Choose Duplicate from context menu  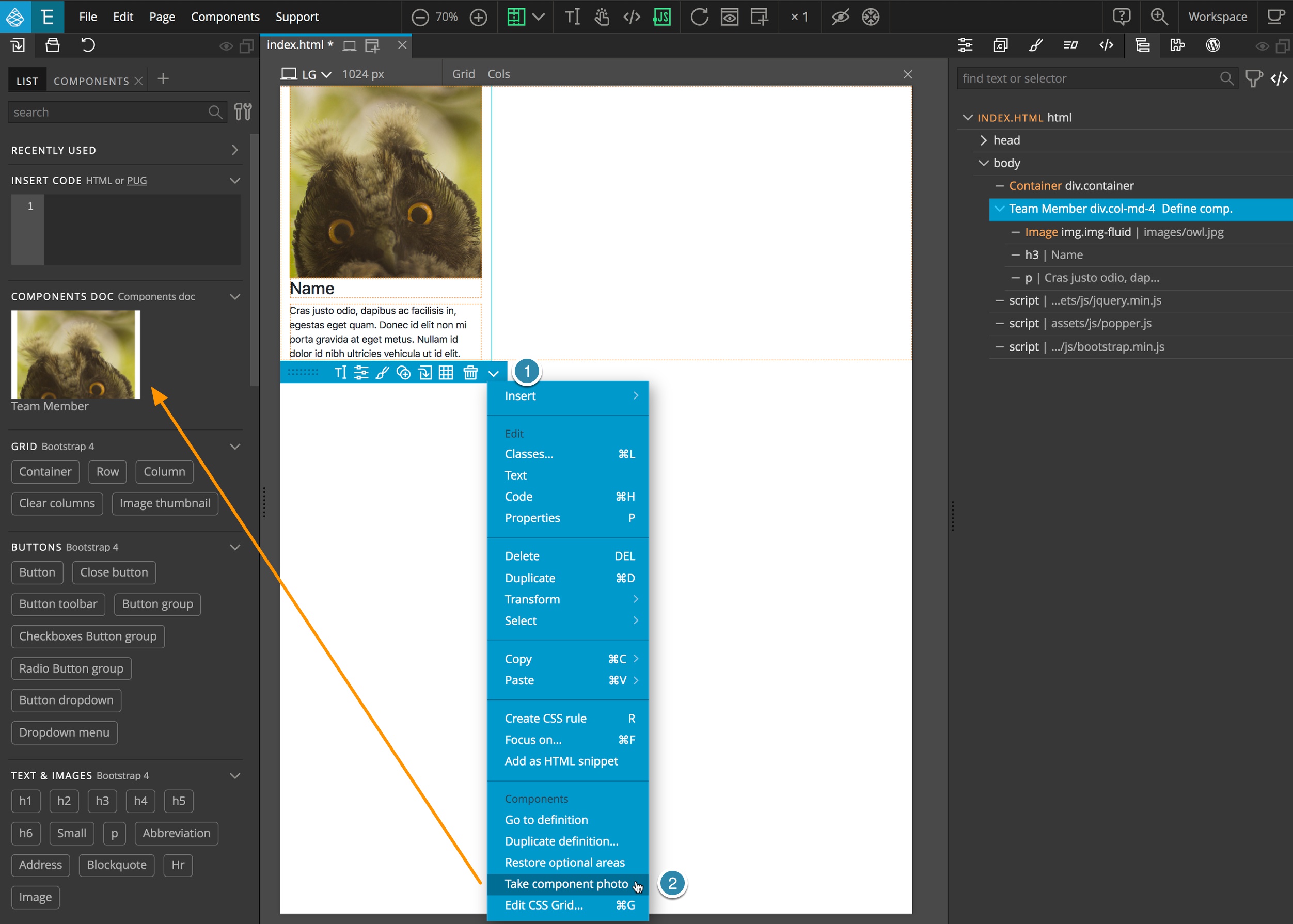tap(568, 578)
